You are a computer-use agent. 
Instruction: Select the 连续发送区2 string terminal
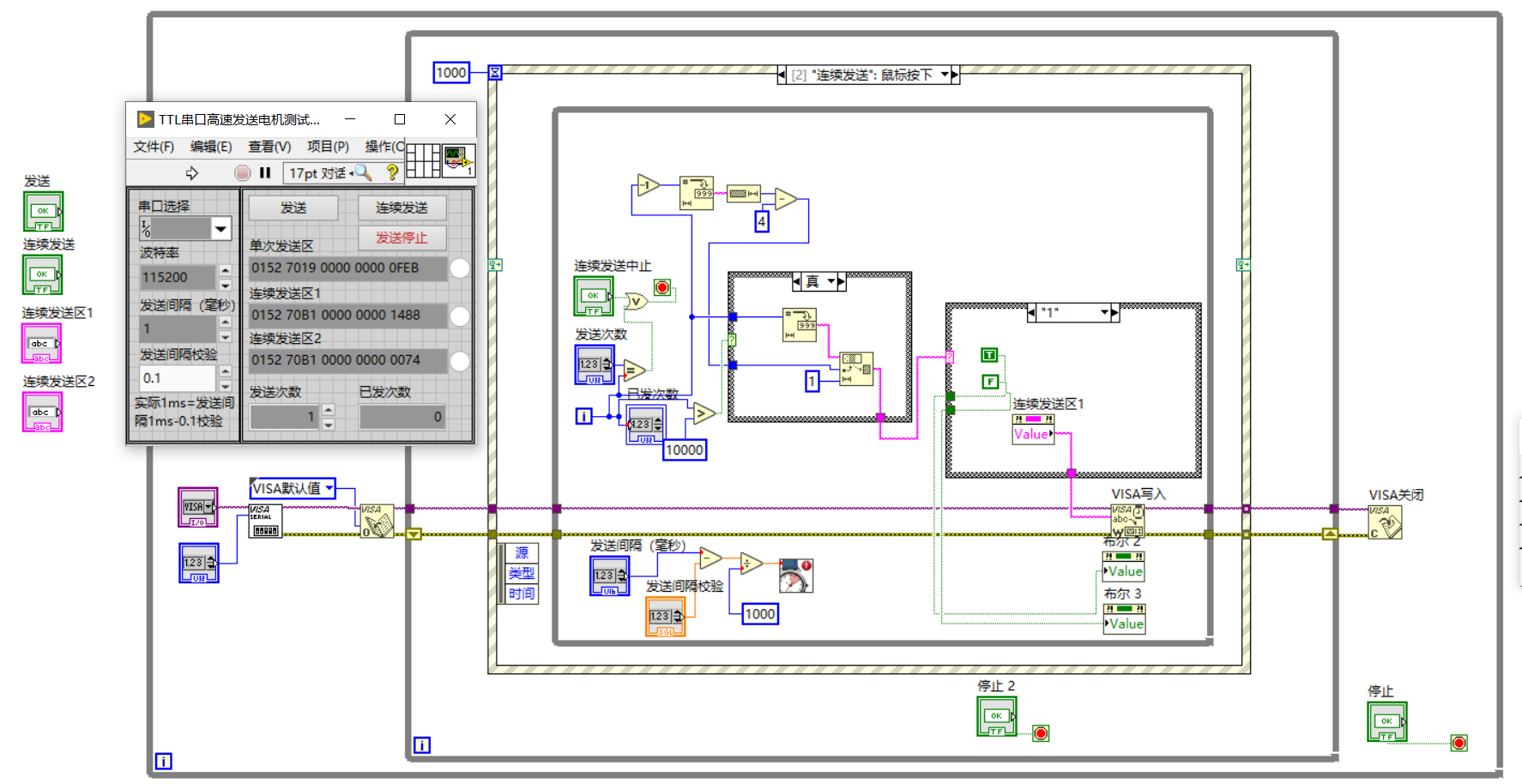42,412
